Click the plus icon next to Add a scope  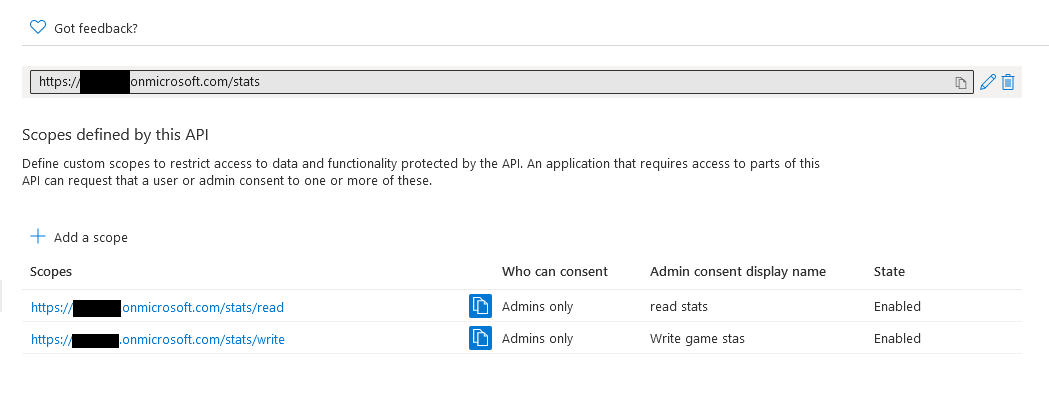pos(38,236)
